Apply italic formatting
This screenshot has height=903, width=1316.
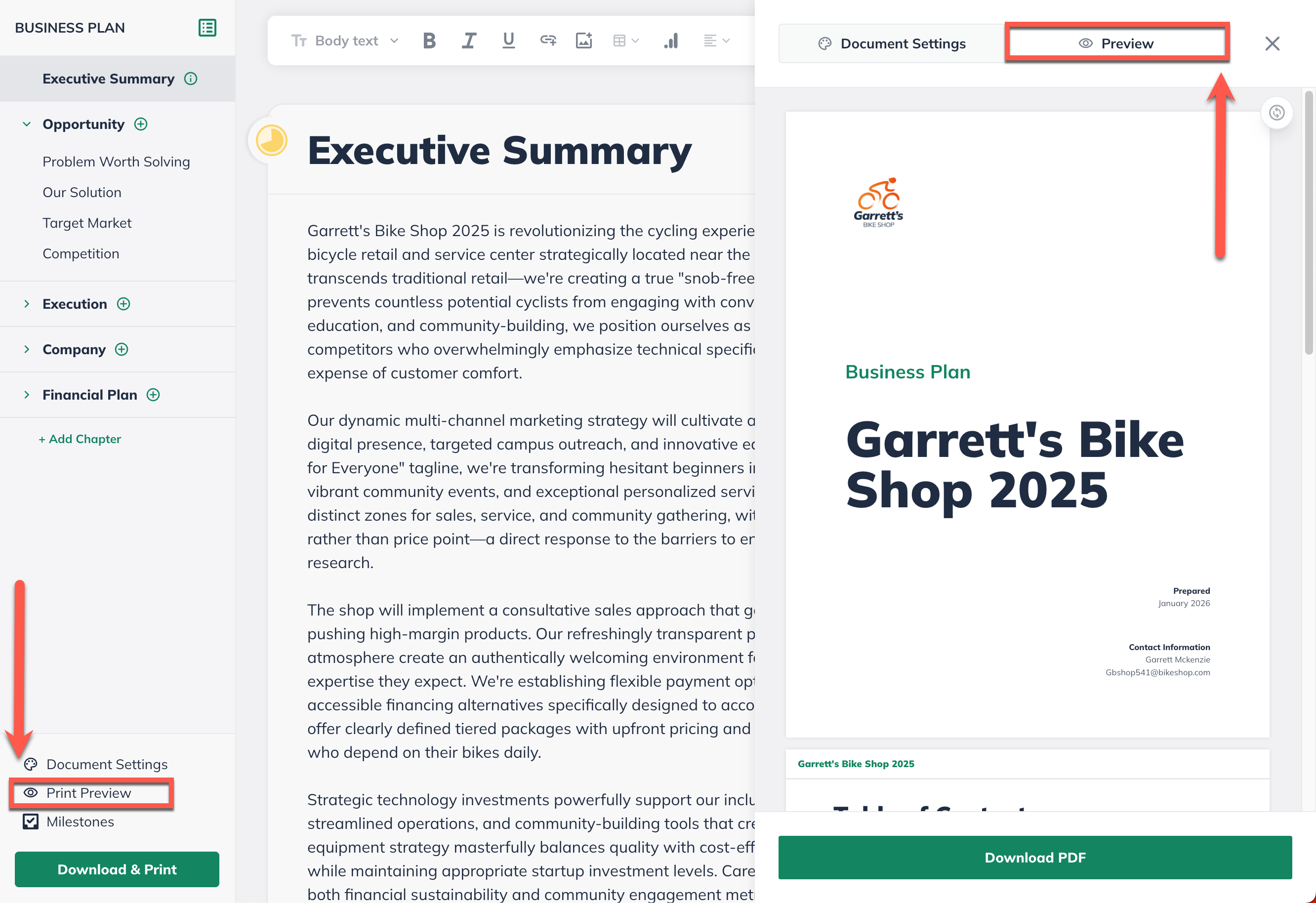(469, 41)
